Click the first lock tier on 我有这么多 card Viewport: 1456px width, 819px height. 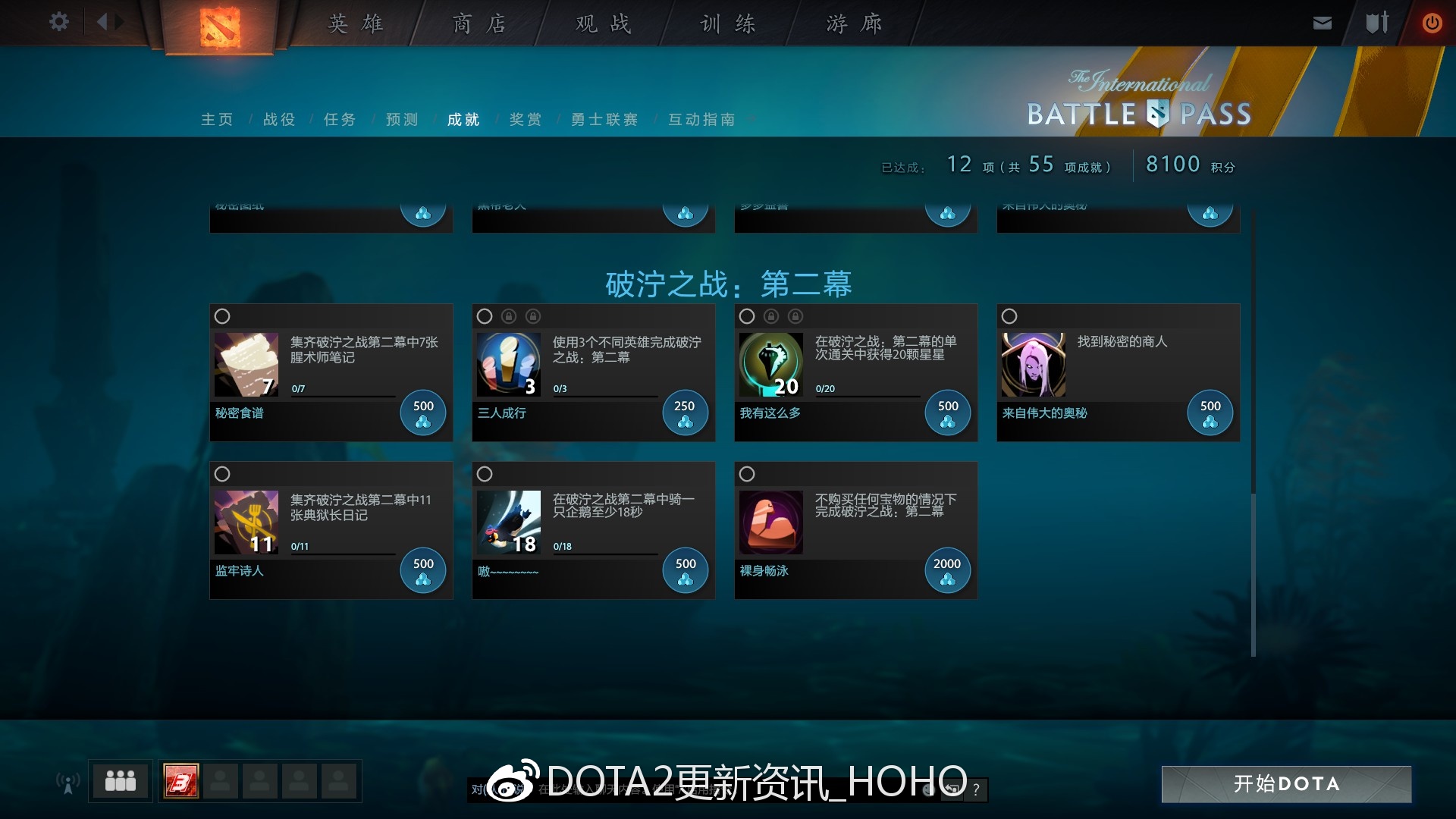pyautogui.click(x=771, y=316)
